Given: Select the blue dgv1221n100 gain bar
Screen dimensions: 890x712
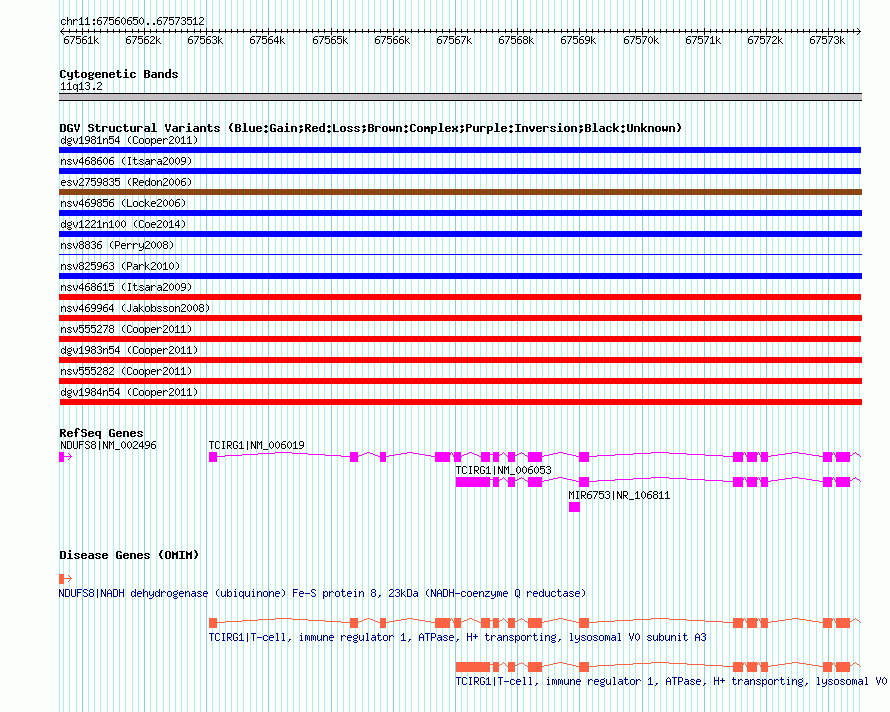Looking at the screenshot, I should tap(460, 234).
